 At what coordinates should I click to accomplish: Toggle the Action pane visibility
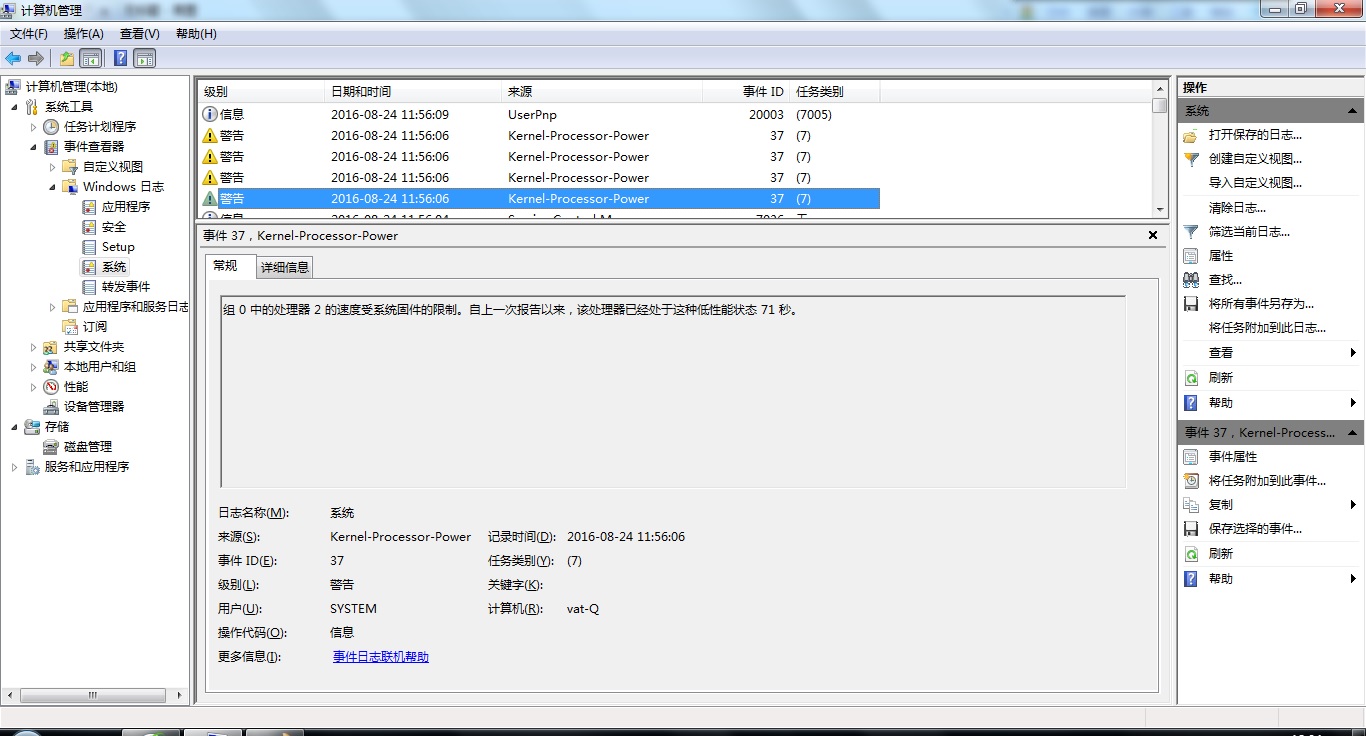pos(144,58)
